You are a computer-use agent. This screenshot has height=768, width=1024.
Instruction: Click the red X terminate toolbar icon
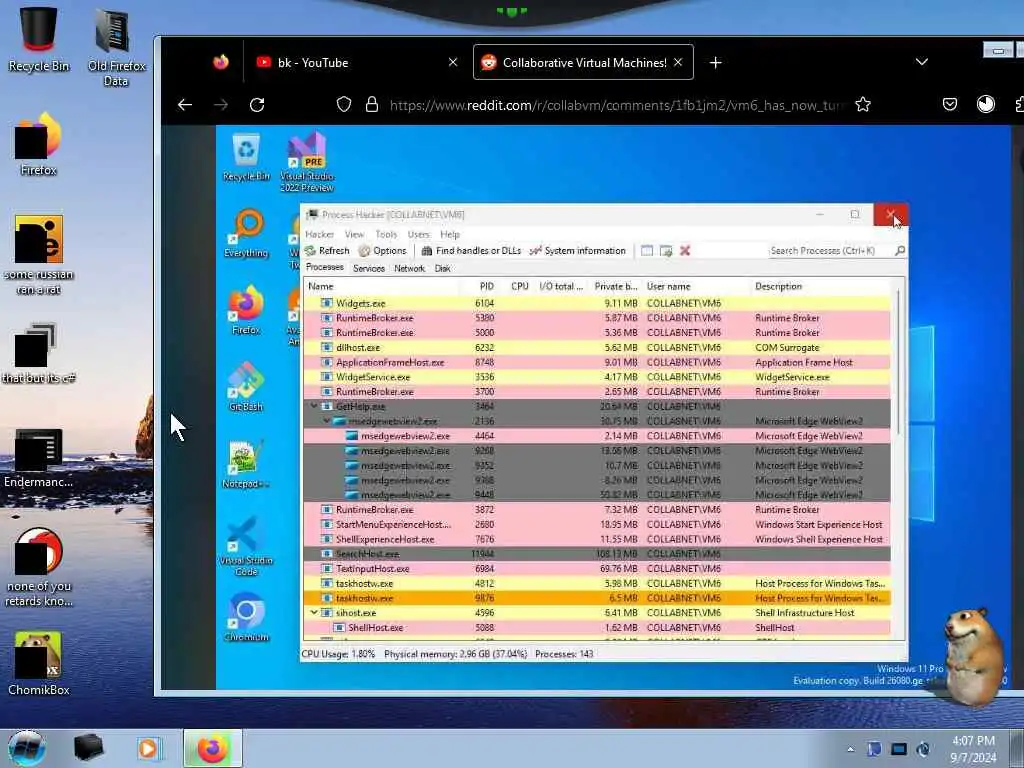(x=685, y=251)
